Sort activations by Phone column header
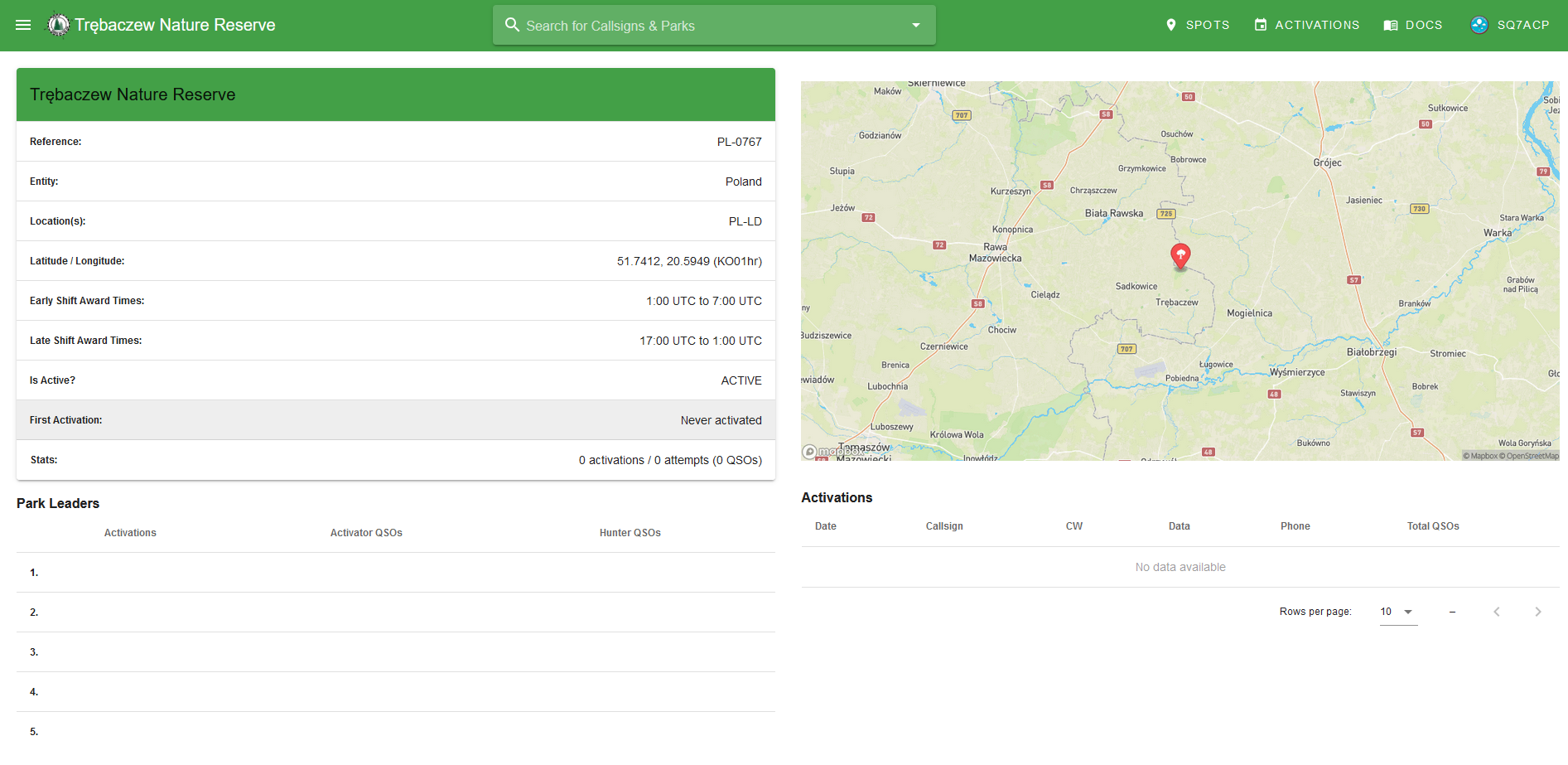This screenshot has height=765, width=1568. 1295,526
